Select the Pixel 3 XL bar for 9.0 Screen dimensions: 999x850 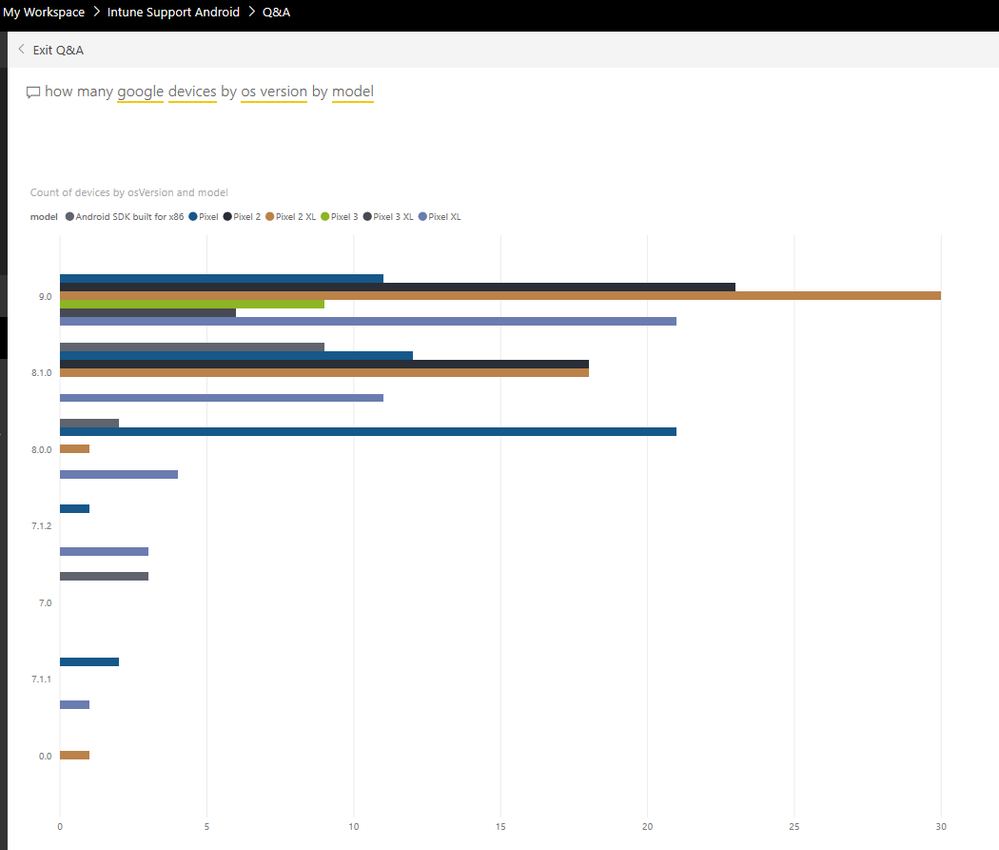[x=148, y=313]
